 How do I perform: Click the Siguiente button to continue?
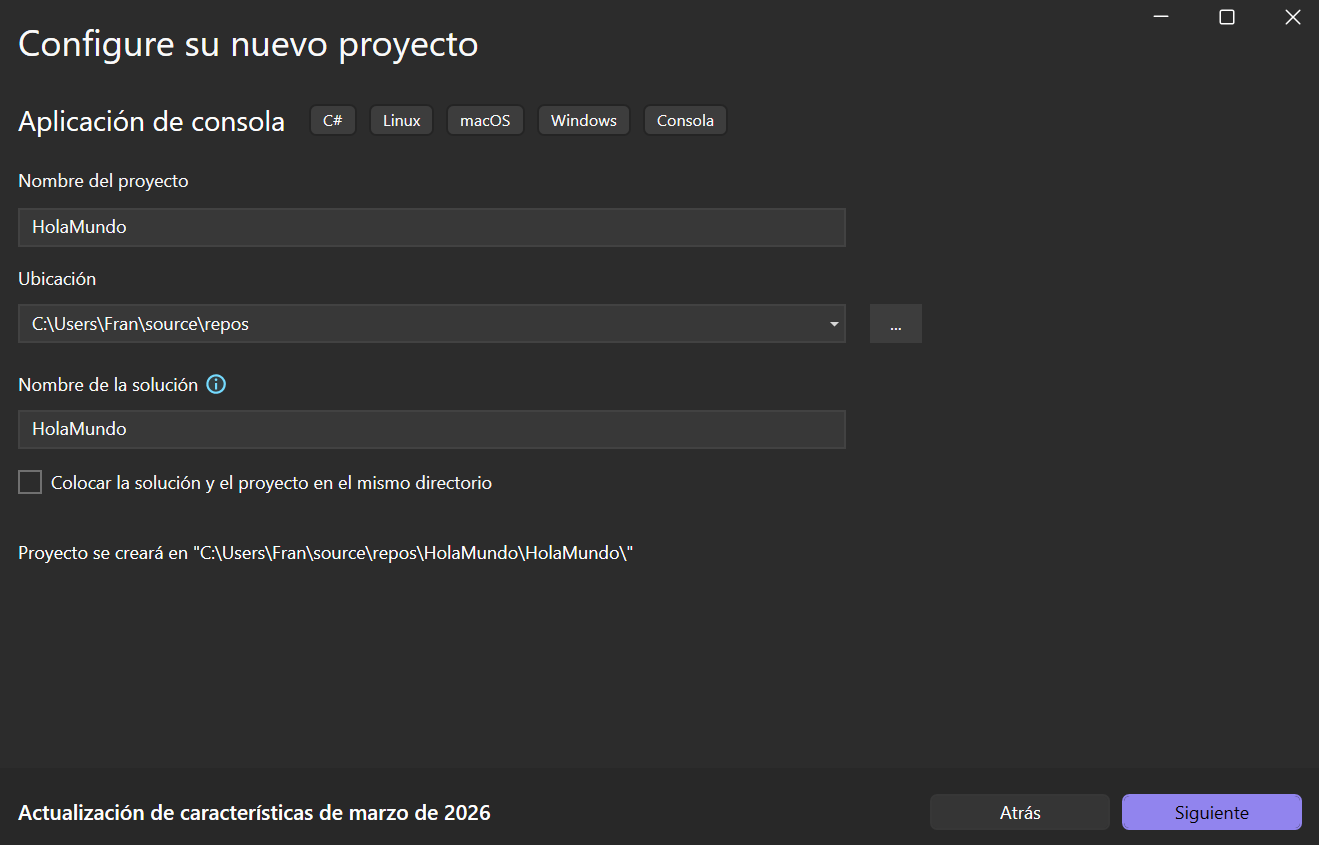tap(1211, 811)
